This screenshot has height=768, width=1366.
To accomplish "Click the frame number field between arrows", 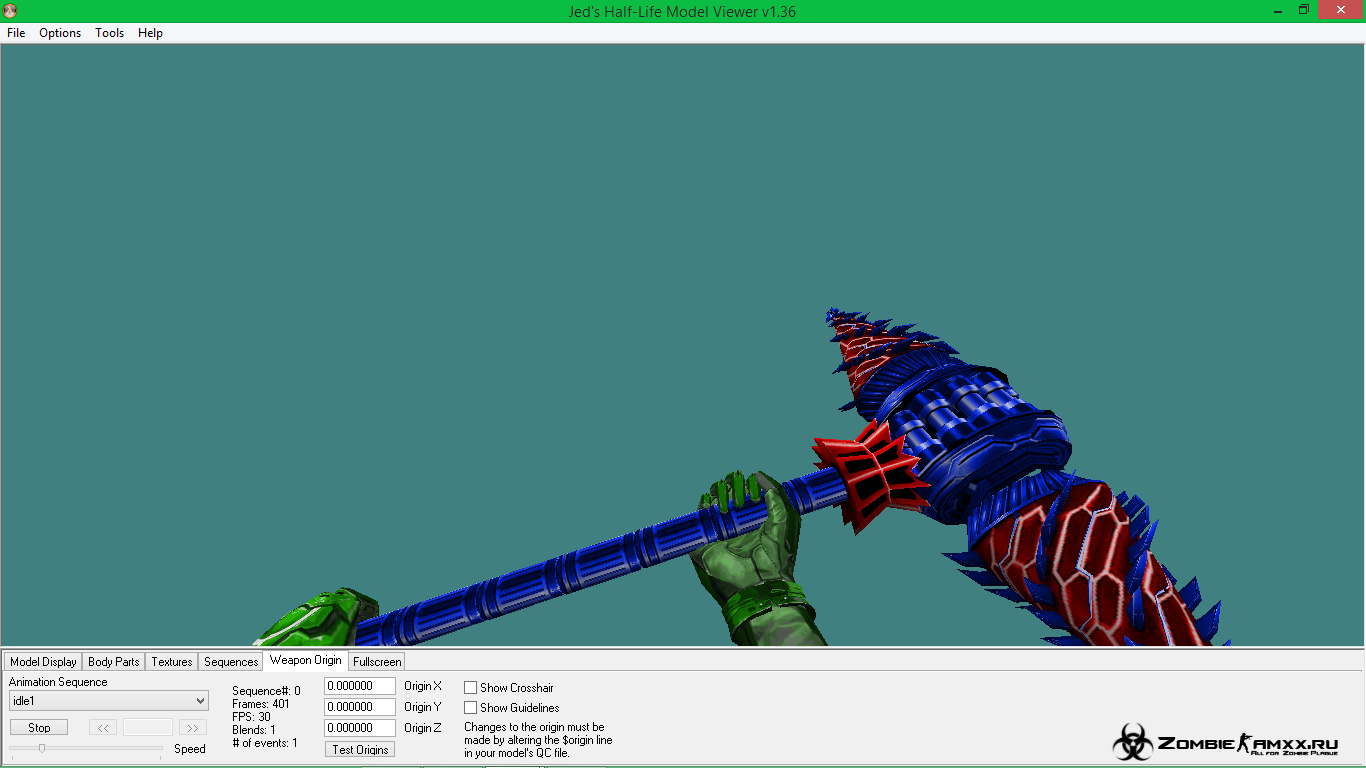I will (148, 728).
